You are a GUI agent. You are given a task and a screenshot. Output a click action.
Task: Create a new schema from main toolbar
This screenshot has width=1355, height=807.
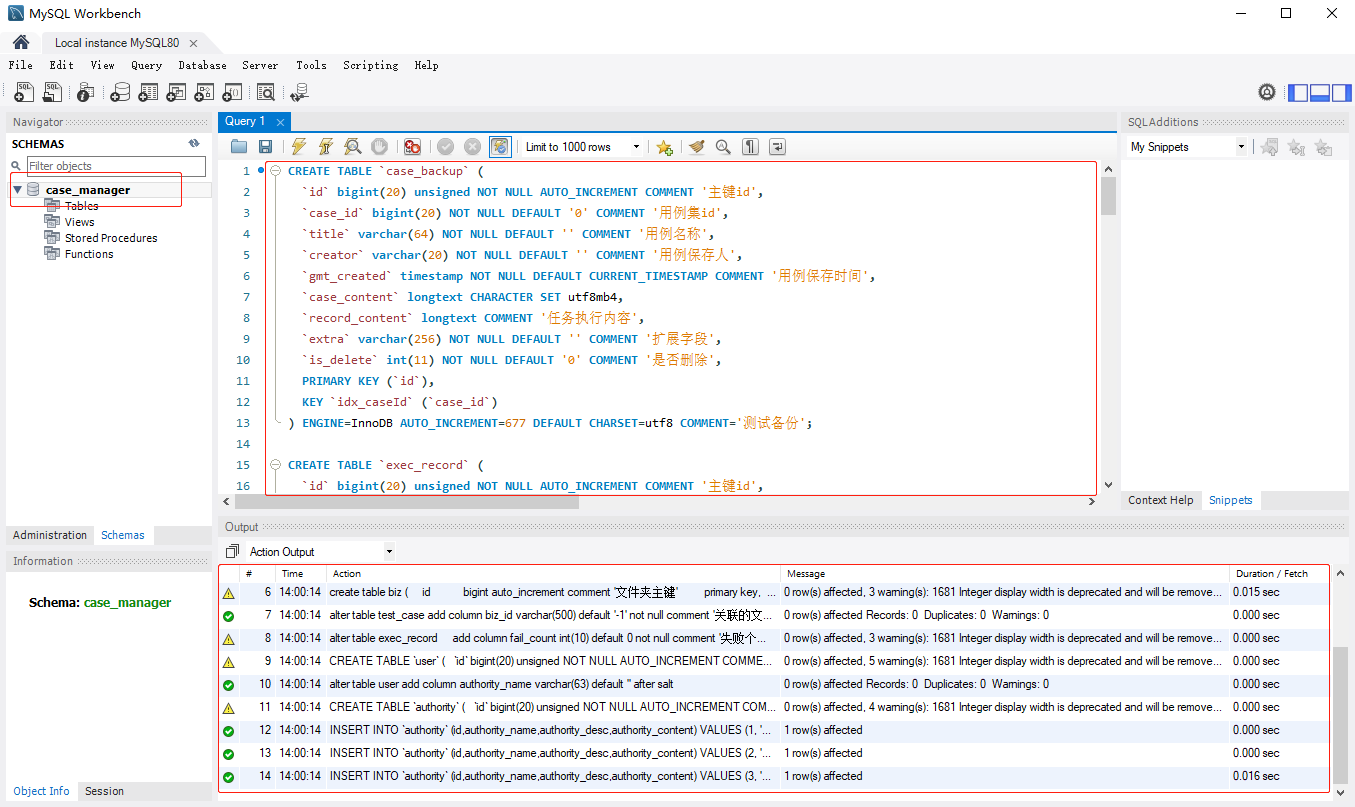[x=120, y=93]
